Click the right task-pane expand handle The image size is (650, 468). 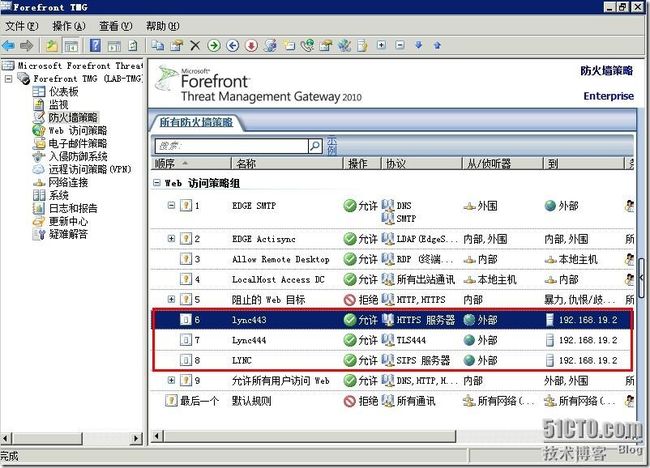coord(641,277)
